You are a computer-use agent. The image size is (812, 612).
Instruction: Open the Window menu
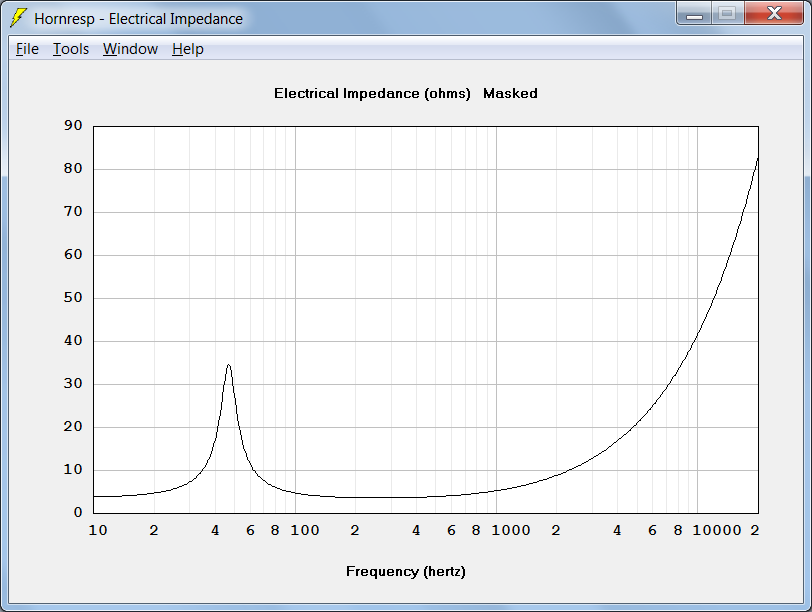(x=130, y=49)
